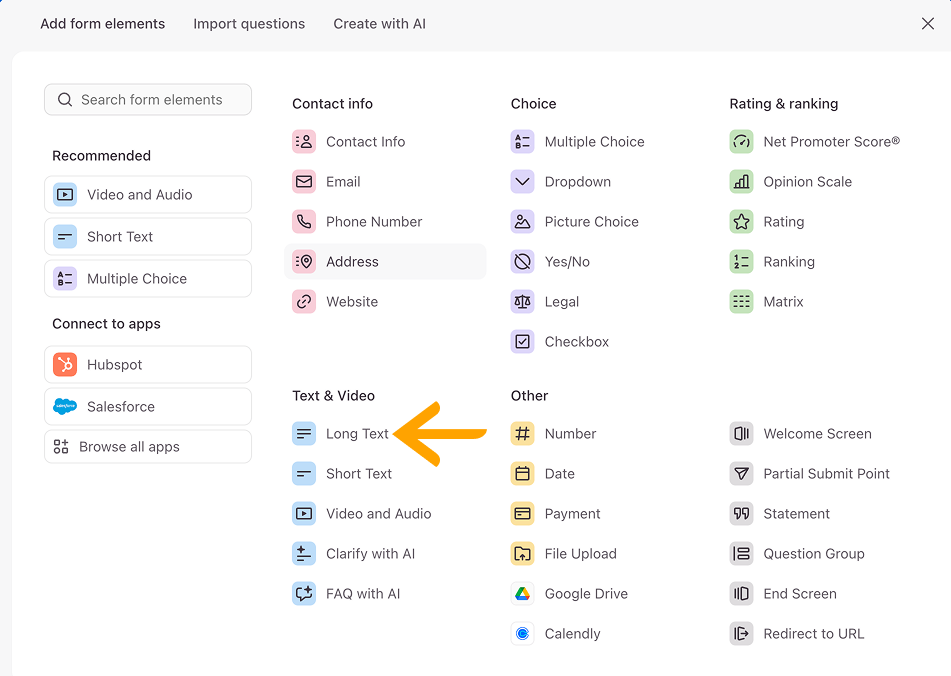The image size is (951, 676).
Task: Select the Matrix grid icon
Action: [x=741, y=302]
